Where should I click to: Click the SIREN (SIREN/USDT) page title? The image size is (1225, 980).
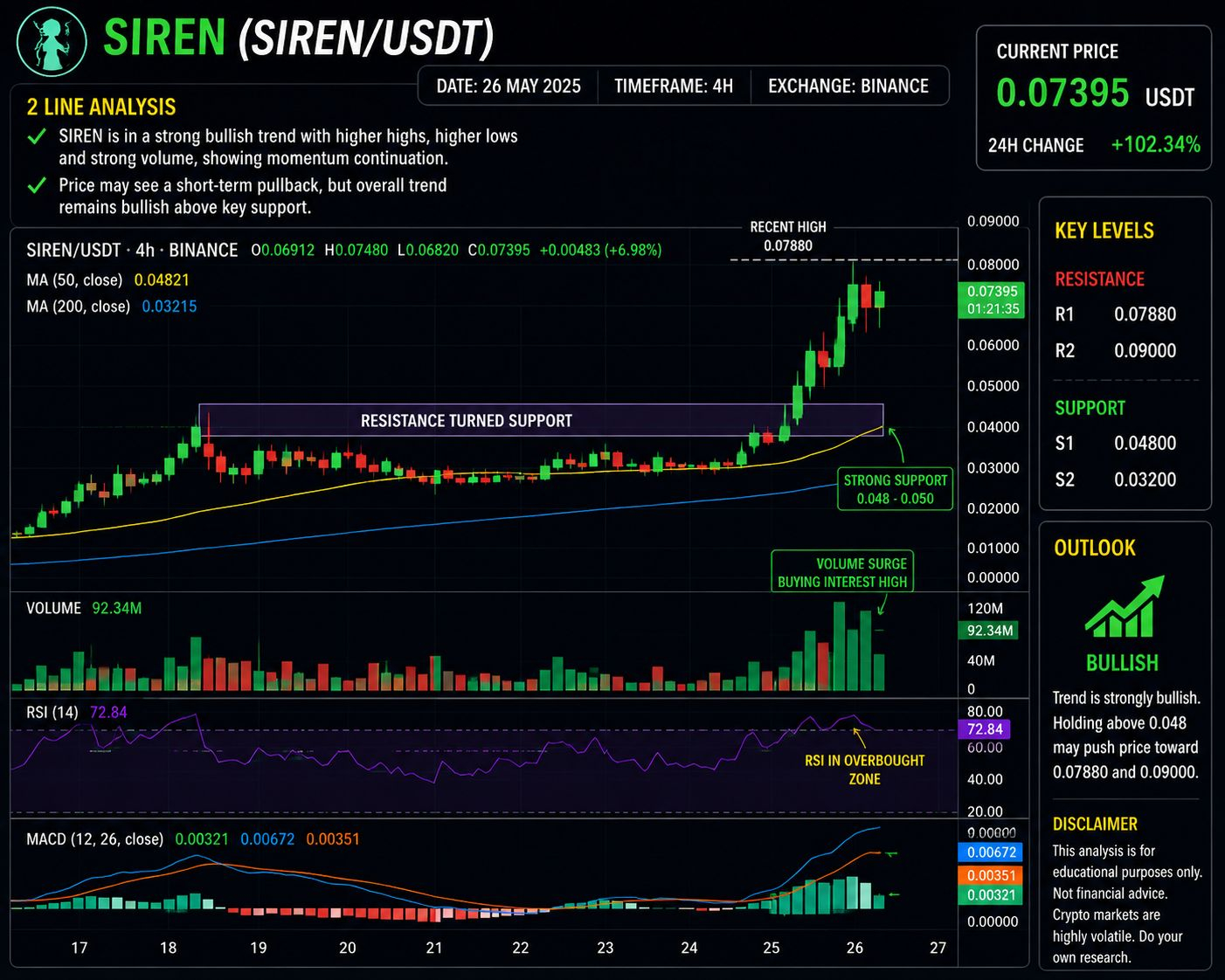(299, 38)
